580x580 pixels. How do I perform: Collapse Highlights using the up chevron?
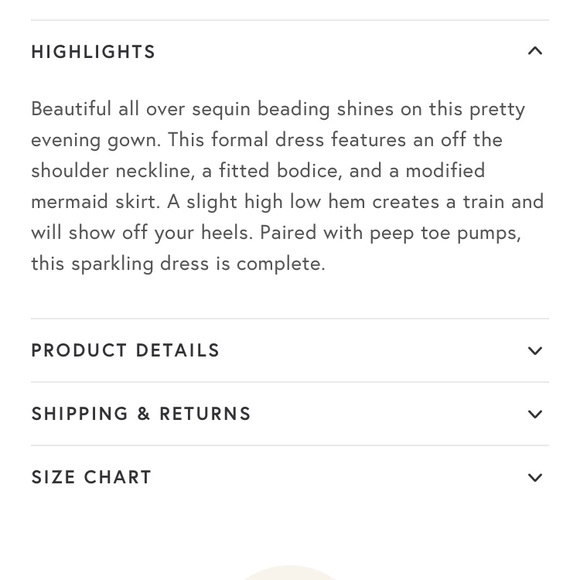tap(535, 51)
